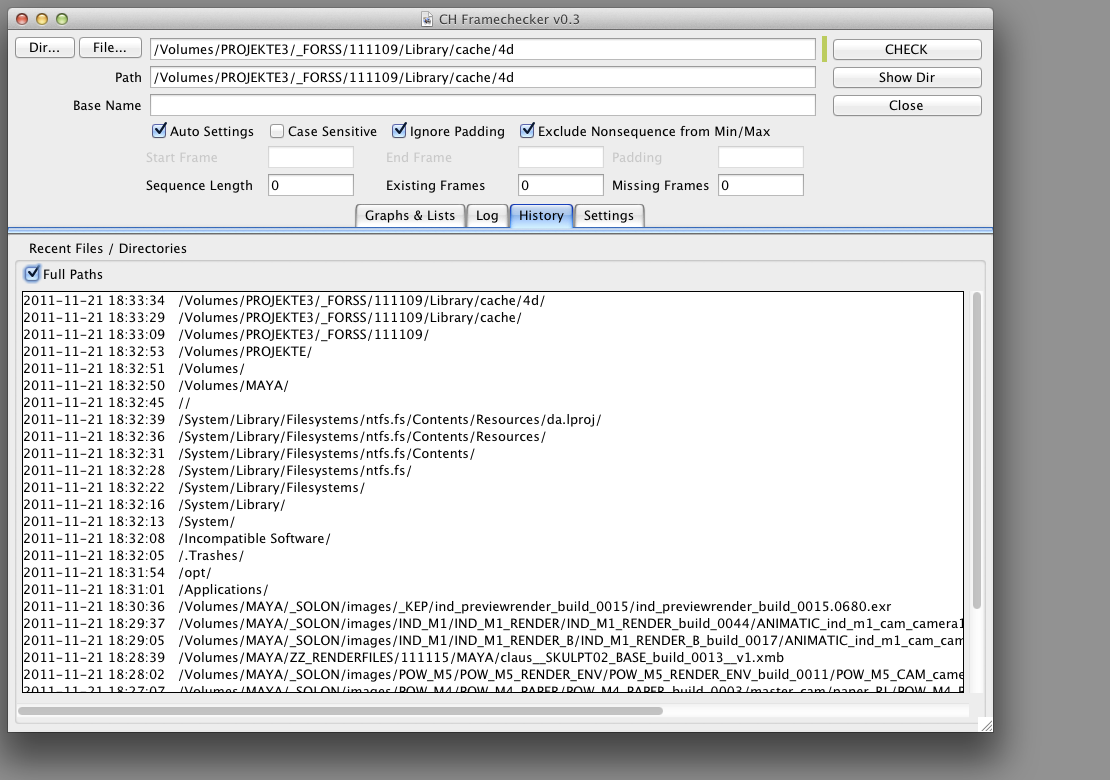Select history entry ending in ntfs.fs/Contents/
The height and width of the screenshot is (780, 1110).
pos(493,454)
